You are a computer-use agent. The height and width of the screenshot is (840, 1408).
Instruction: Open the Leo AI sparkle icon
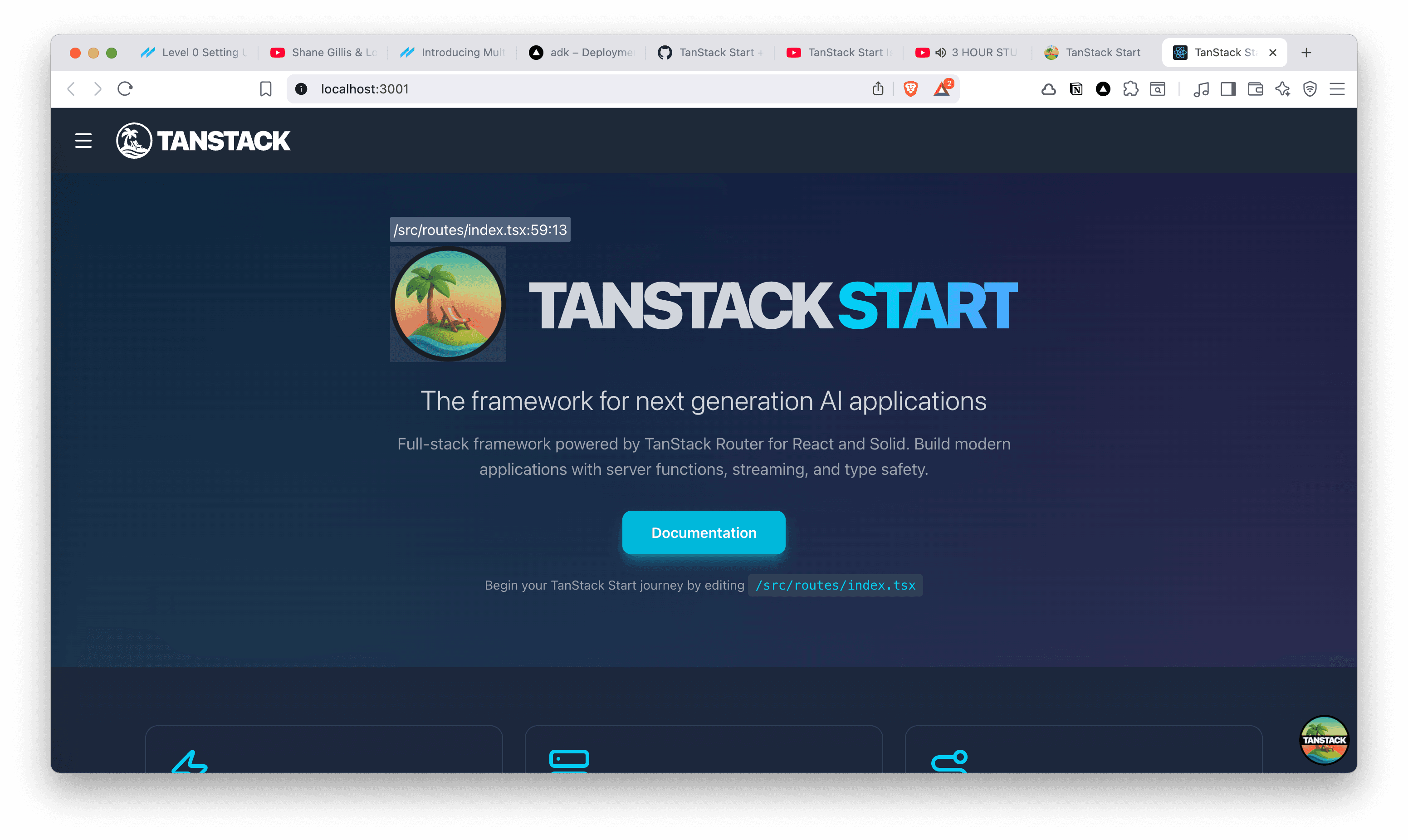(1282, 89)
